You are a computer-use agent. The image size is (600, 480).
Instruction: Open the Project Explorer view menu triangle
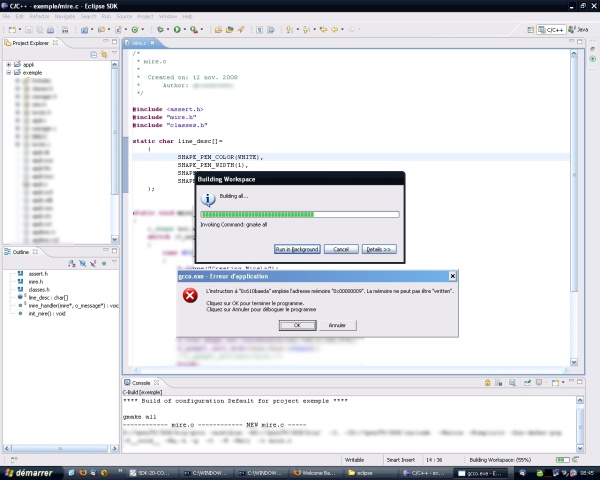114,53
